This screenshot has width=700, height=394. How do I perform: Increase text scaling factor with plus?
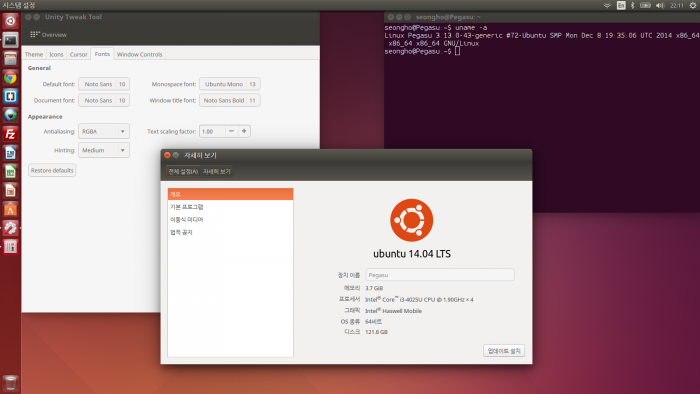tap(244, 131)
